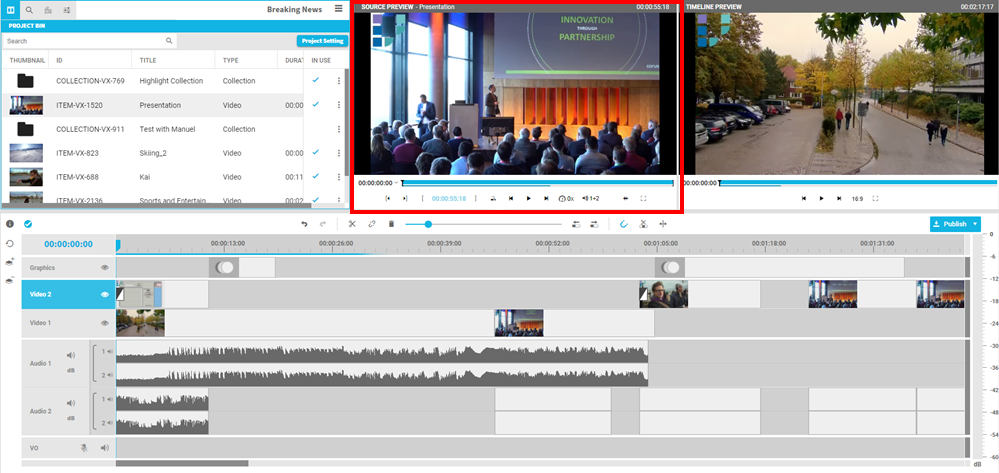The width and height of the screenshot is (999, 473).
Task: Play the source preview video
Action: [x=528, y=198]
